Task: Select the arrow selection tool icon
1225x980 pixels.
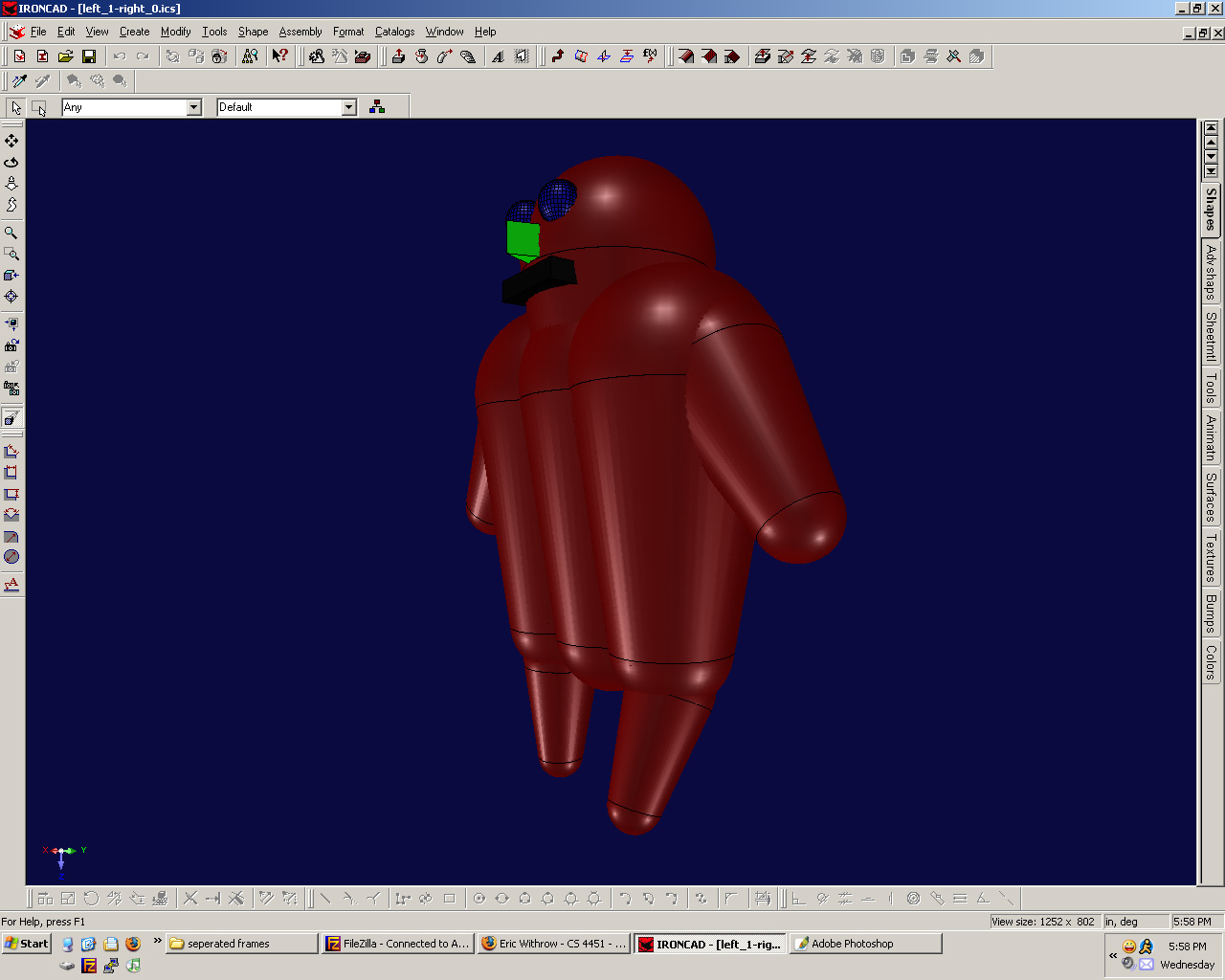Action: pos(16,107)
